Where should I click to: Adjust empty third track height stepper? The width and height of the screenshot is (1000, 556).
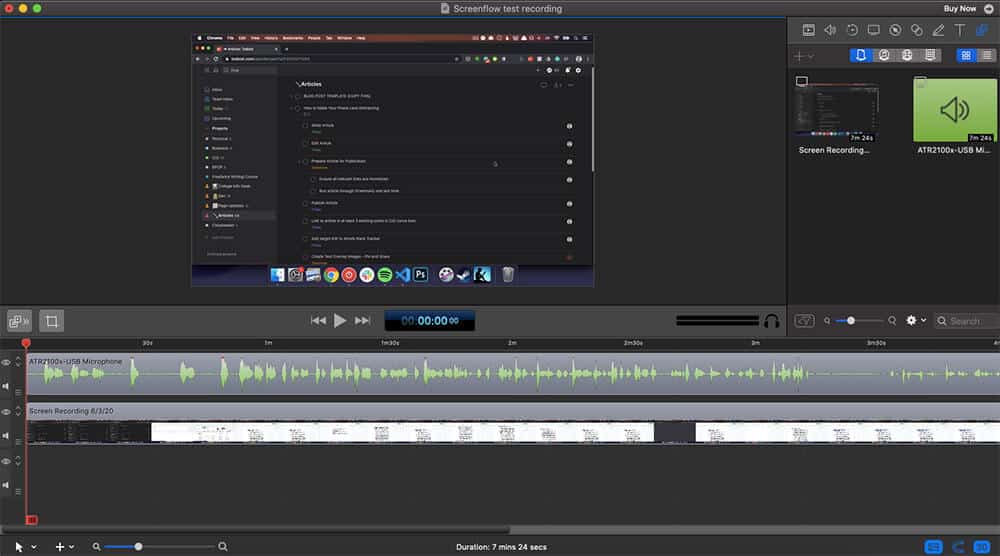tap(18, 460)
